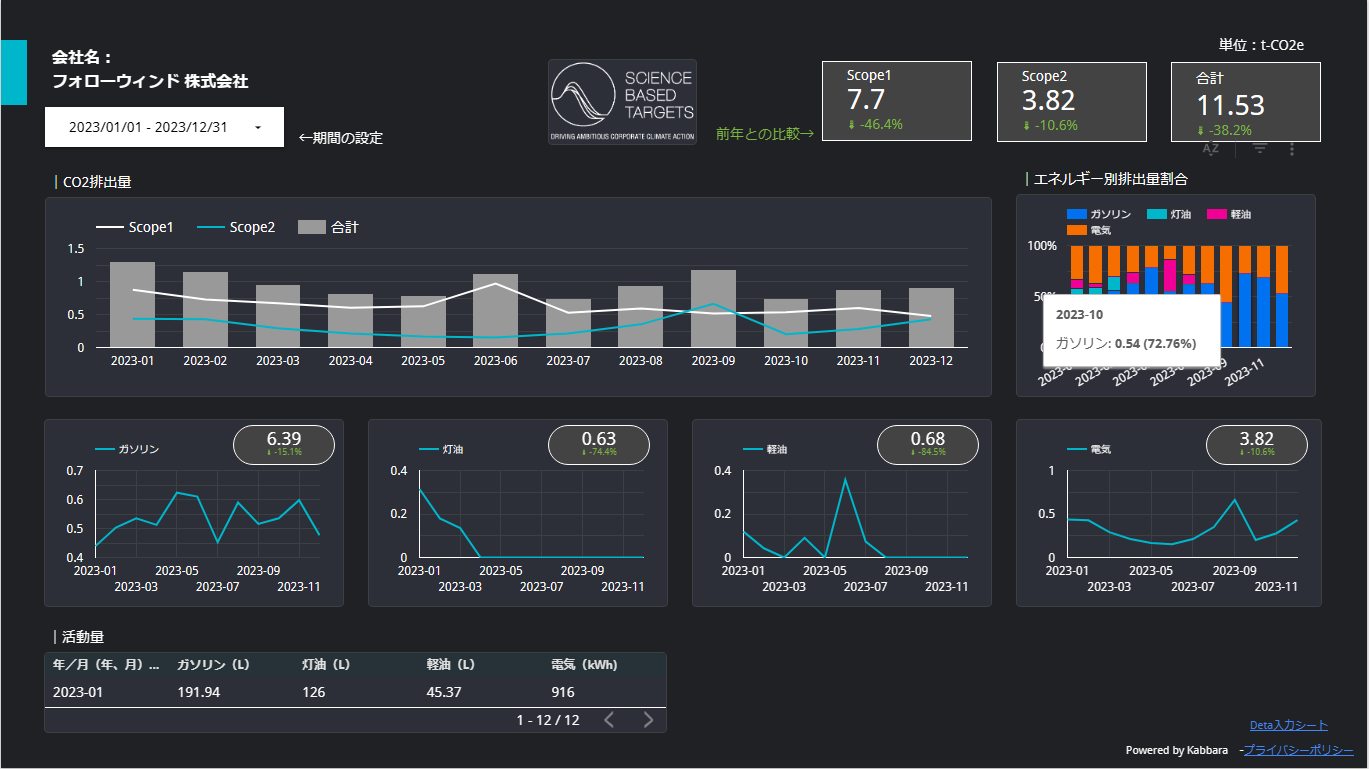Sort table by ガソリン (L) column header
Image resolution: width=1369 pixels, height=769 pixels.
212,664
